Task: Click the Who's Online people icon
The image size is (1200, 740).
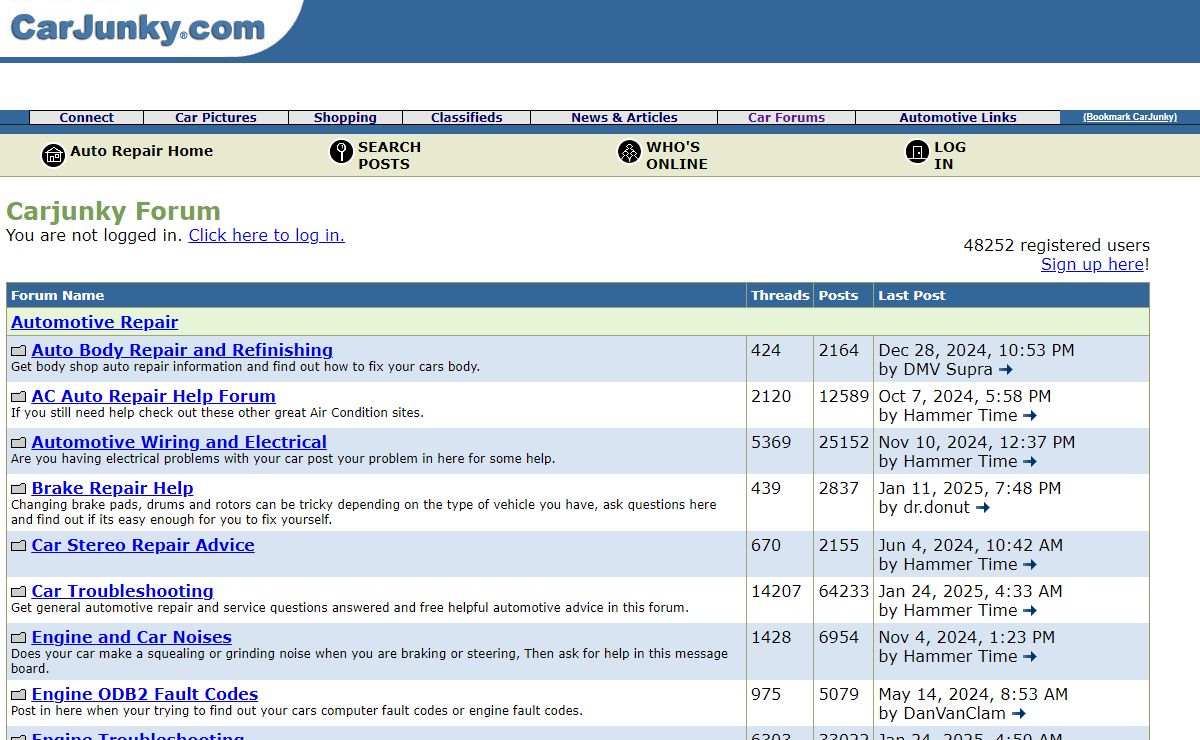Action: [629, 152]
